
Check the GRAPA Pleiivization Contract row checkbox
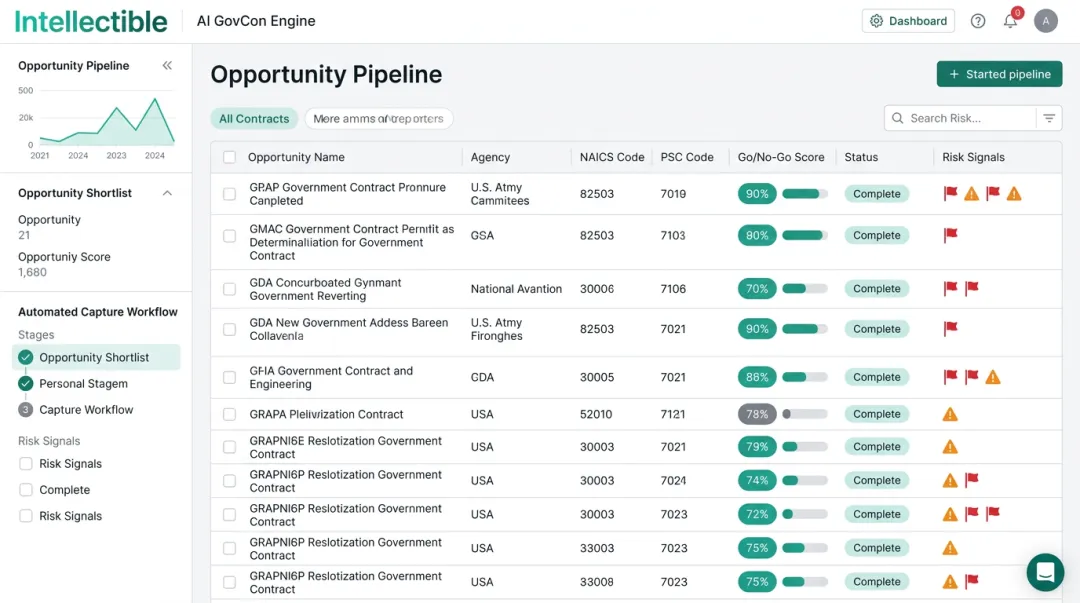coord(229,414)
